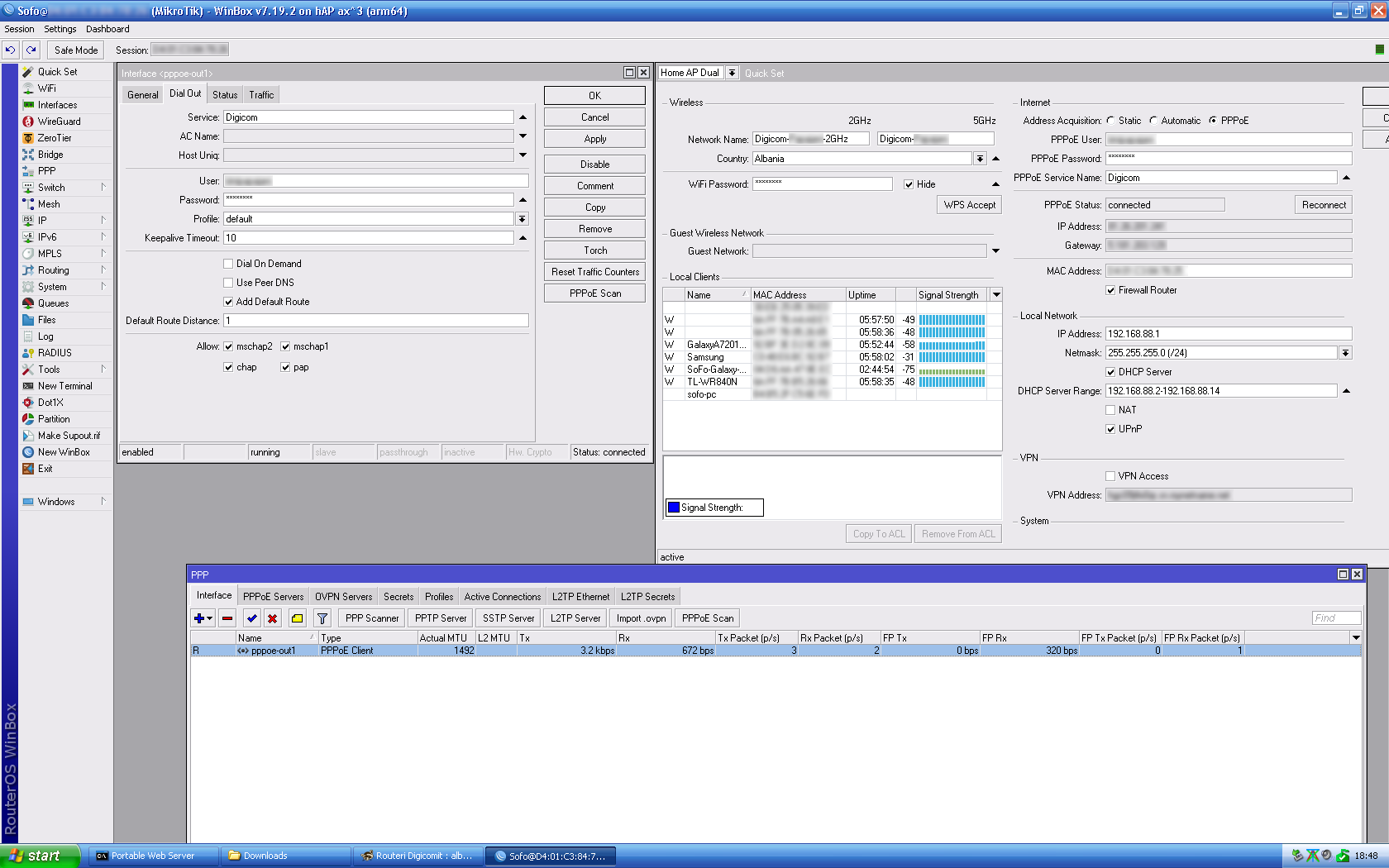Toggle the Dial On Demand checkbox

(x=228, y=264)
